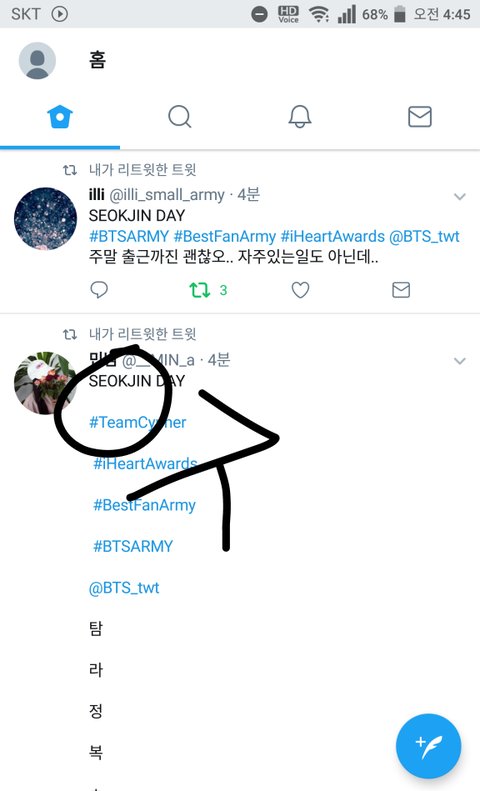Image resolution: width=480 pixels, height=791 pixels.
Task: Open the notifications bell tab
Action: click(299, 117)
